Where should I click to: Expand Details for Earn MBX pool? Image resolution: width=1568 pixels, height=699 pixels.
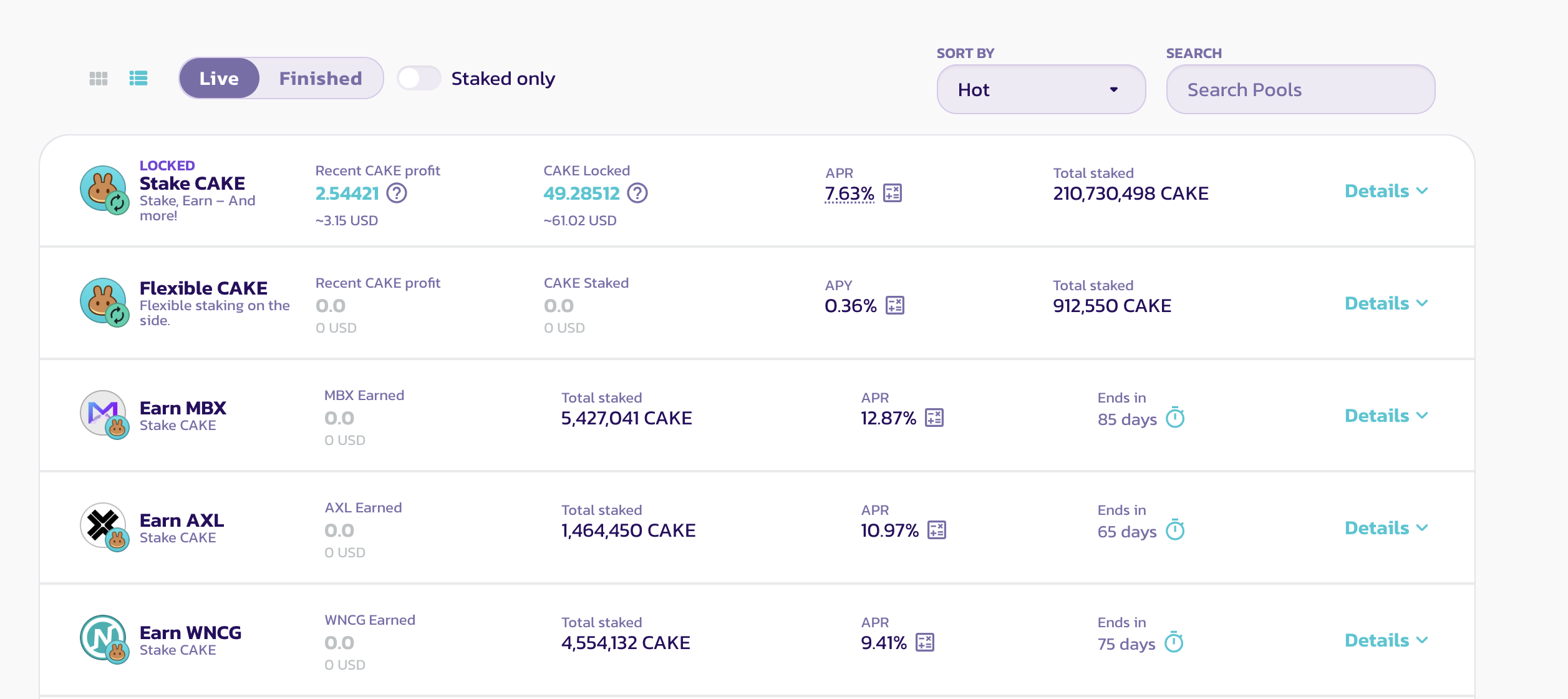[x=1386, y=416]
